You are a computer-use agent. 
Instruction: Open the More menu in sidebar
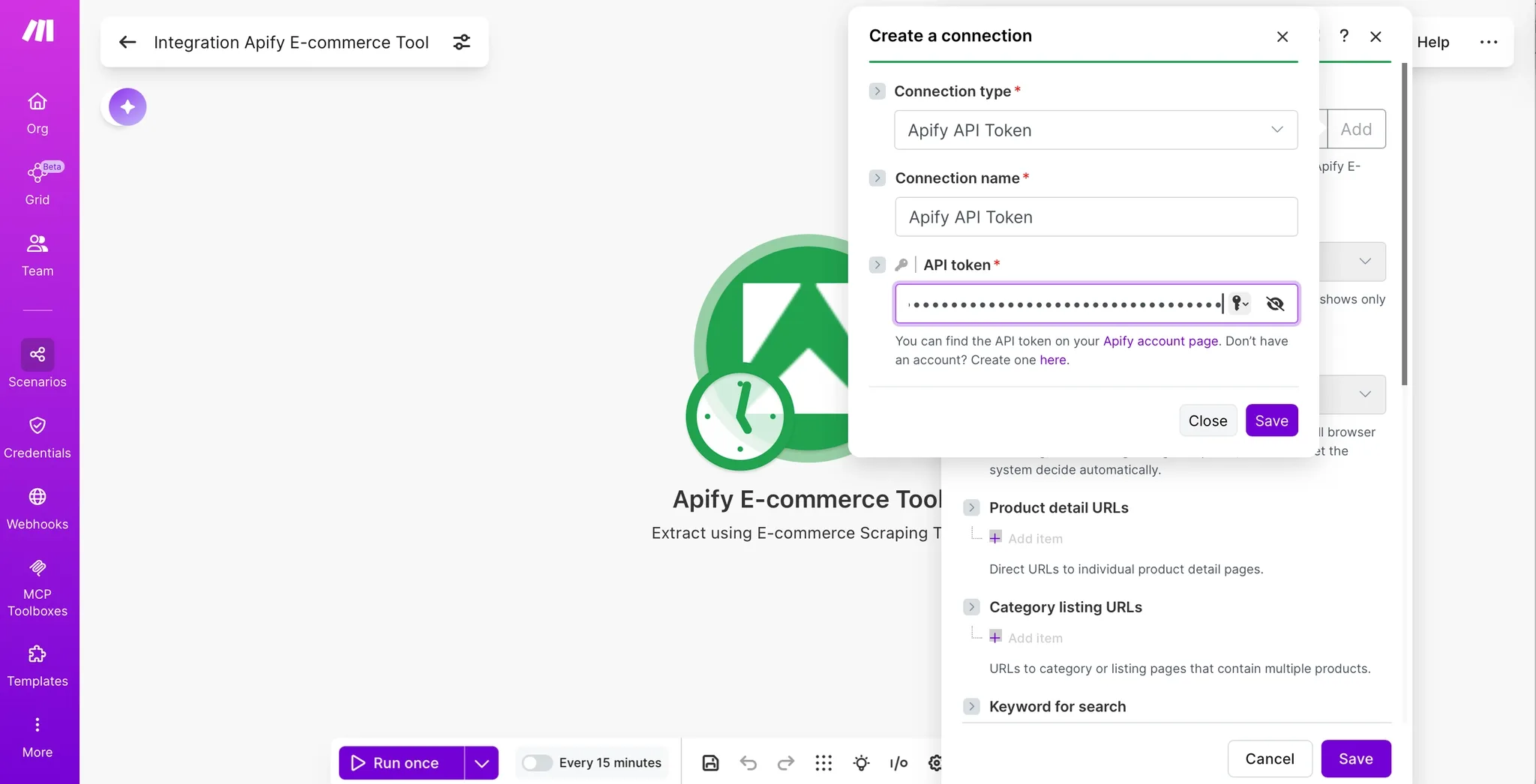[37, 737]
